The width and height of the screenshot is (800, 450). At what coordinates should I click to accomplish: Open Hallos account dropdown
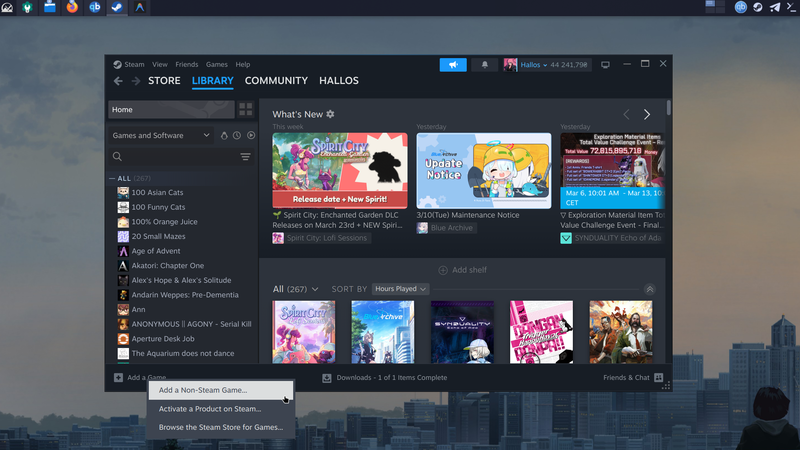pyautogui.click(x=534, y=65)
